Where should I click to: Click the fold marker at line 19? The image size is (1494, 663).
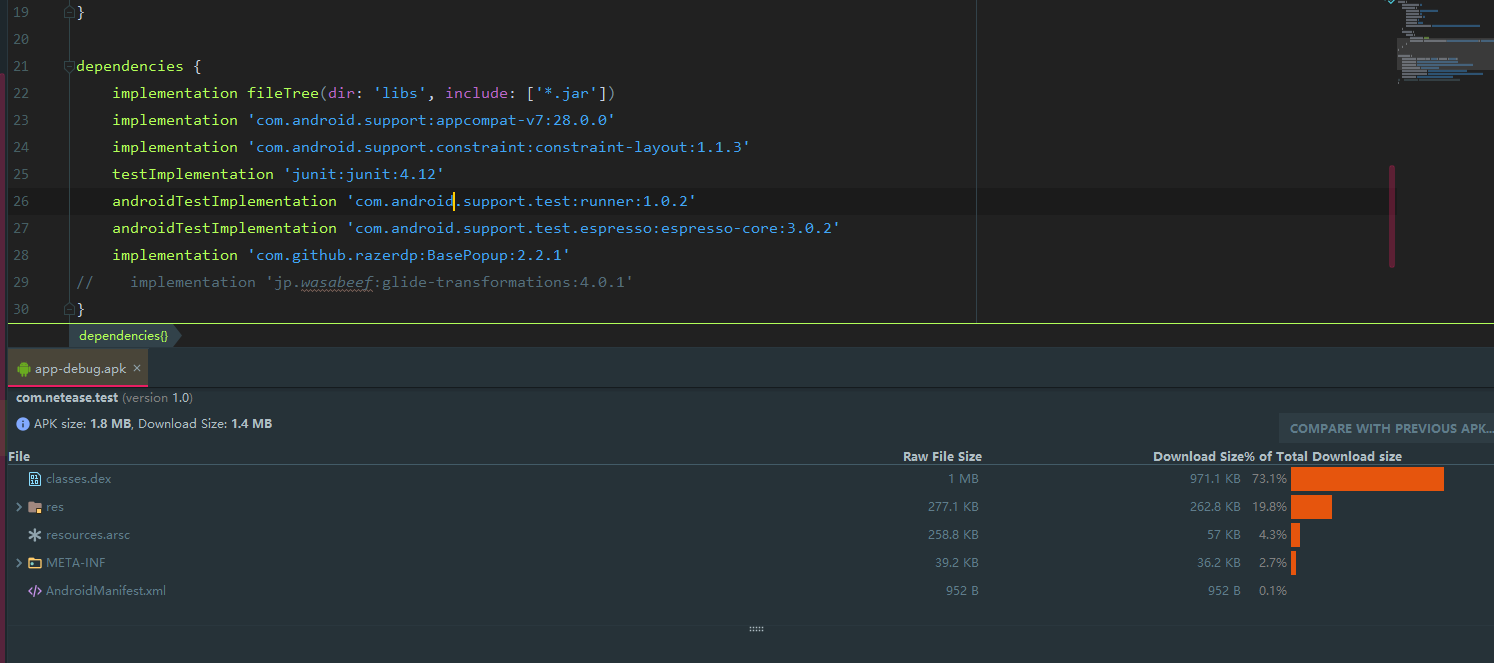coord(69,11)
